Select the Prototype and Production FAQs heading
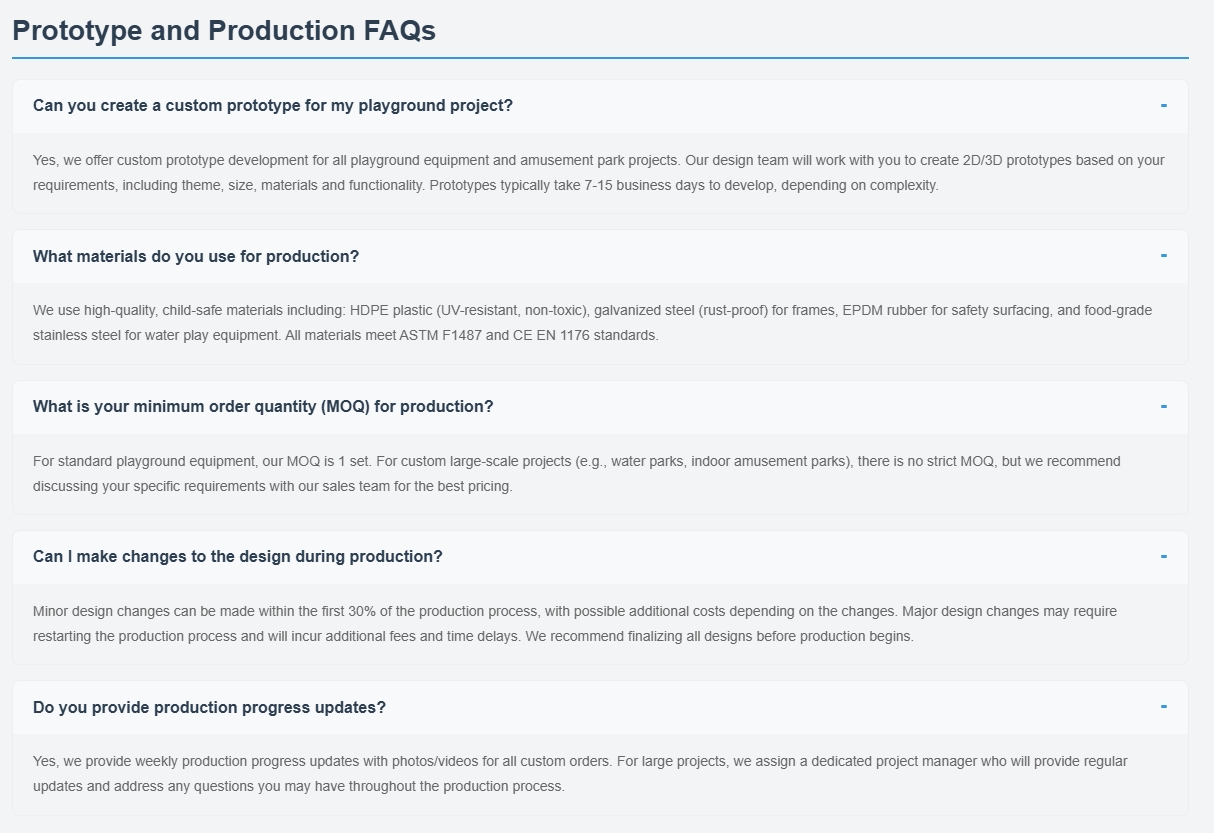This screenshot has width=1214, height=833. point(223,30)
